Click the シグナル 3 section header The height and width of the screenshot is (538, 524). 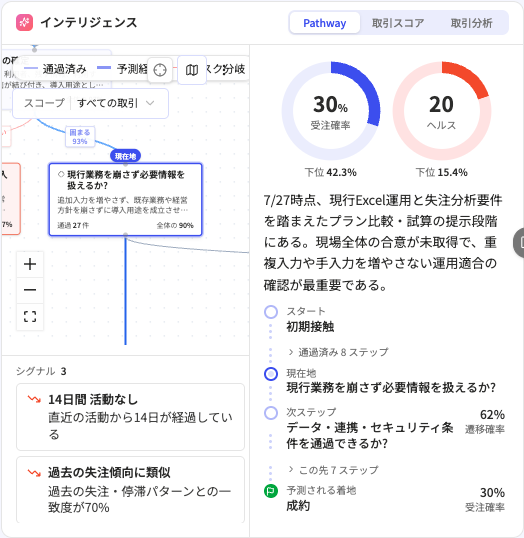click(x=41, y=371)
